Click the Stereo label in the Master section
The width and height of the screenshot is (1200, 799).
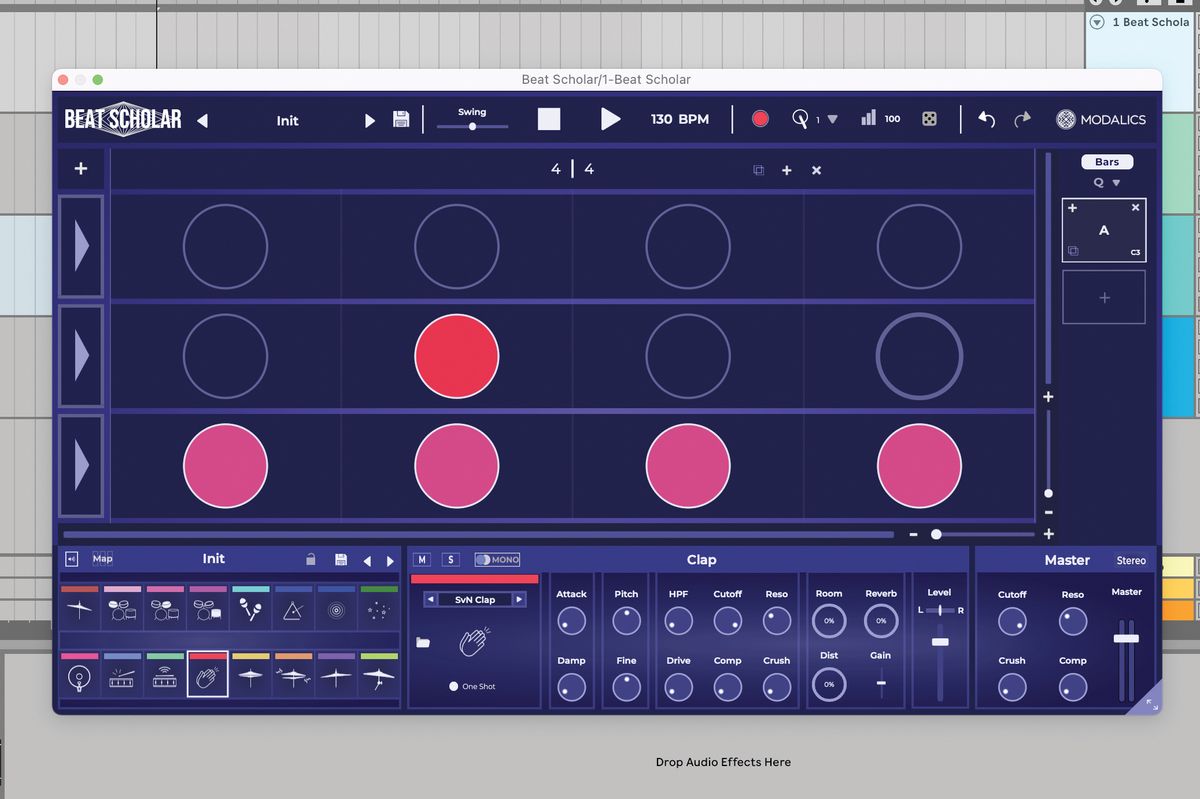click(1131, 560)
